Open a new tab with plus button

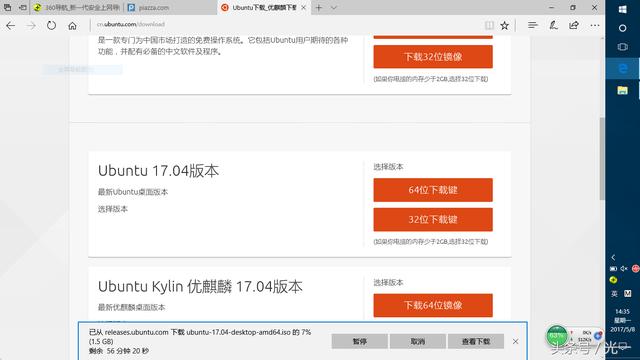[318, 7]
